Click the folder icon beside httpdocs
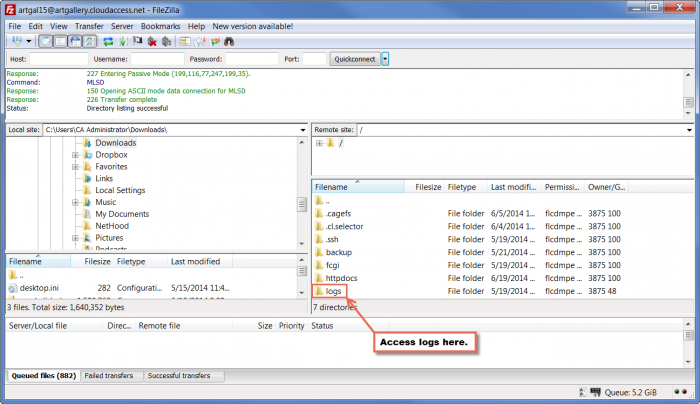 tap(319, 278)
